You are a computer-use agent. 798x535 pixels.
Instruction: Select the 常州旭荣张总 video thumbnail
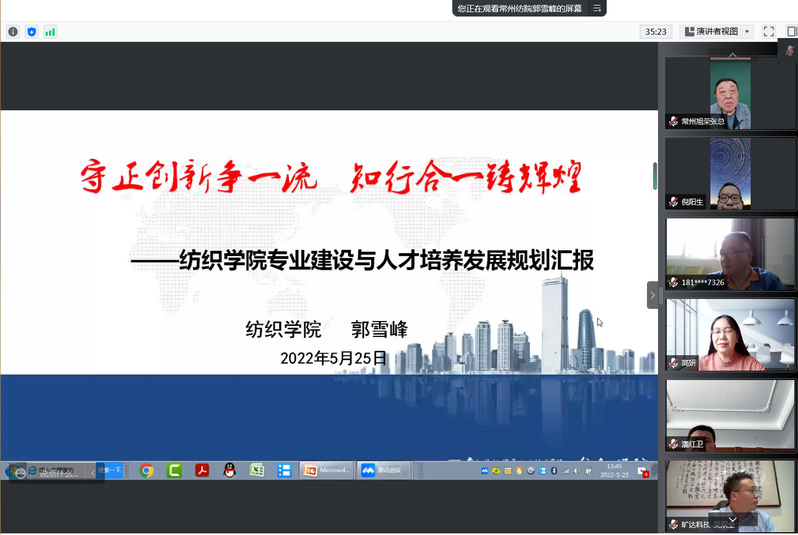[x=730, y=93]
